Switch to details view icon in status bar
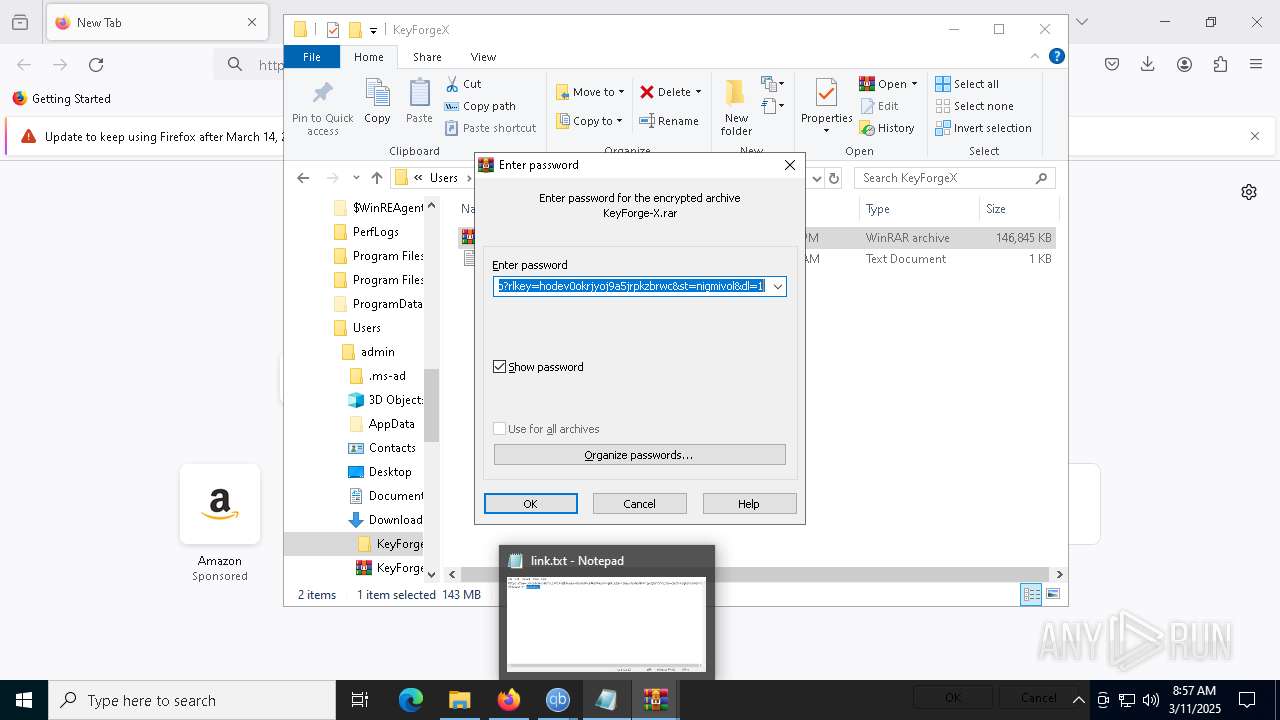 coord(1031,595)
